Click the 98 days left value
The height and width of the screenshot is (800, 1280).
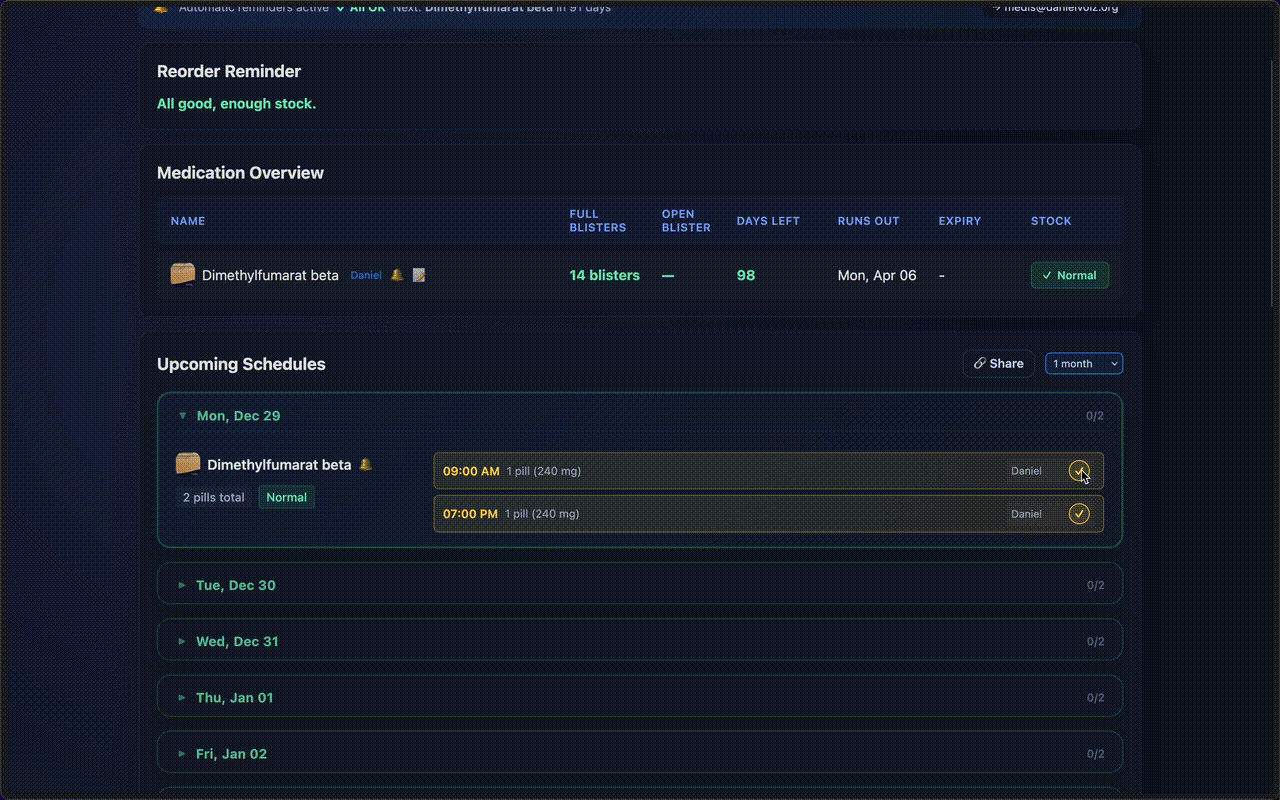[746, 275]
